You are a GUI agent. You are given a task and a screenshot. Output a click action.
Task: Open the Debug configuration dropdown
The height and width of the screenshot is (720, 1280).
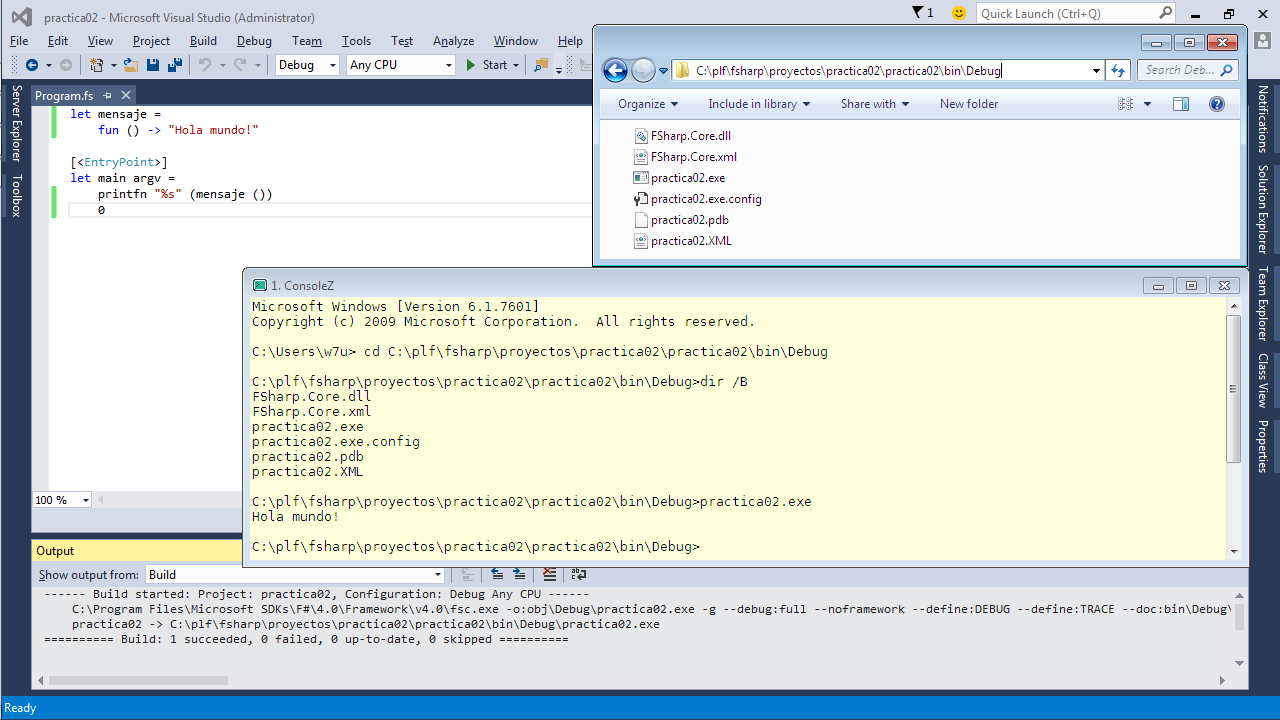pyautogui.click(x=308, y=65)
